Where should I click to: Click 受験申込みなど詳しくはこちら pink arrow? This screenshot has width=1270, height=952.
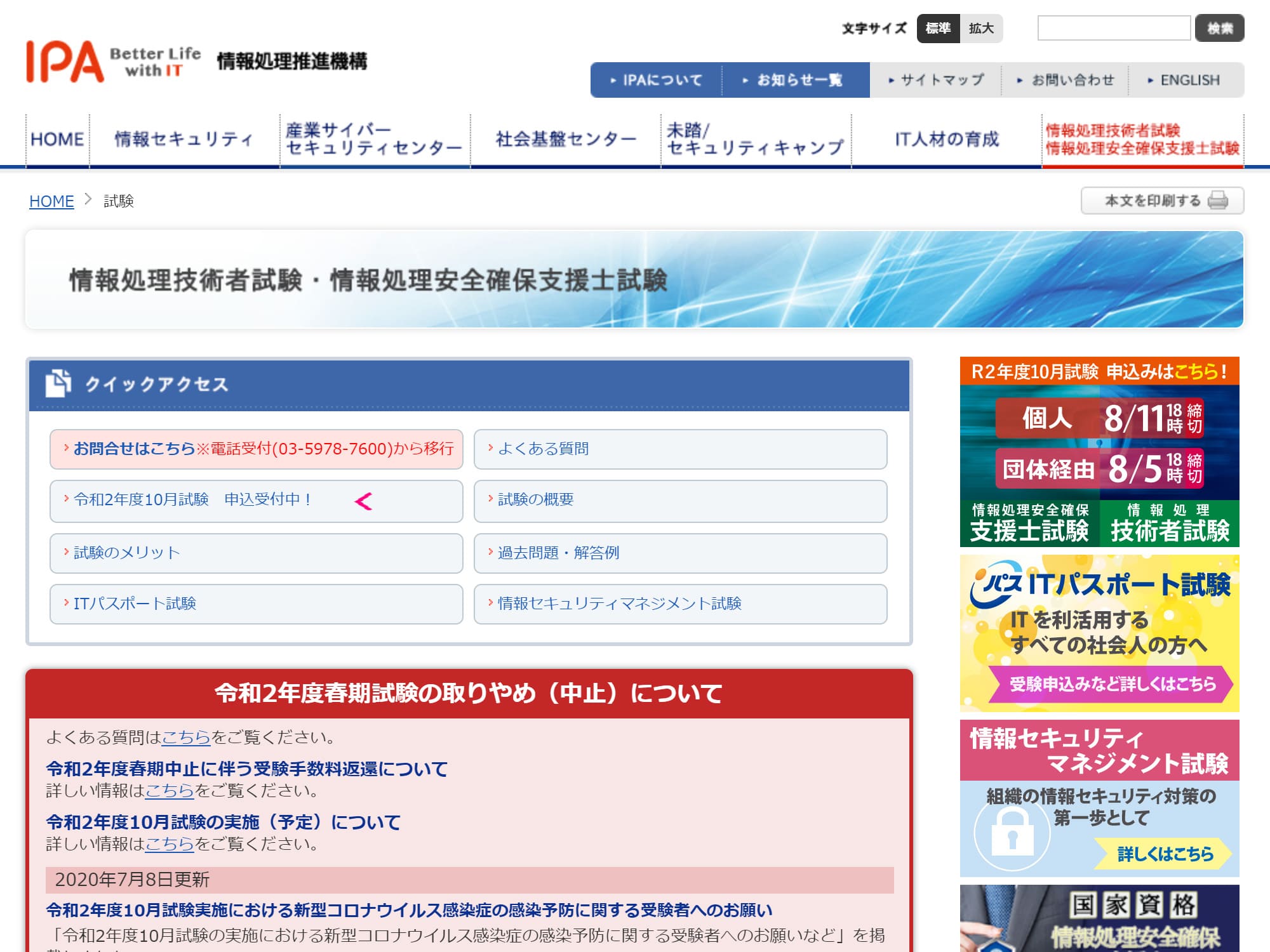point(1112,684)
